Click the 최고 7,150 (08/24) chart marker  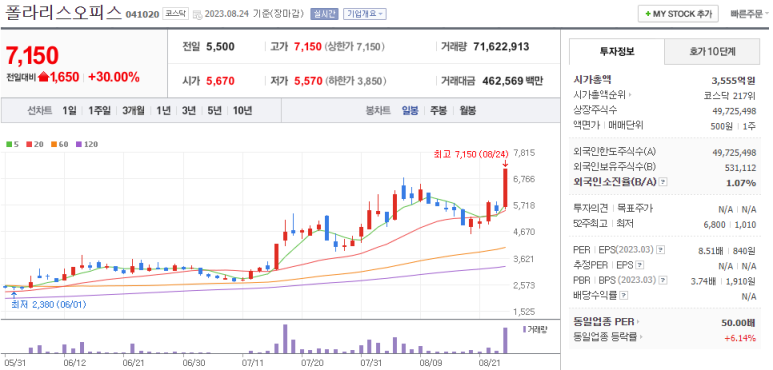(x=471, y=154)
